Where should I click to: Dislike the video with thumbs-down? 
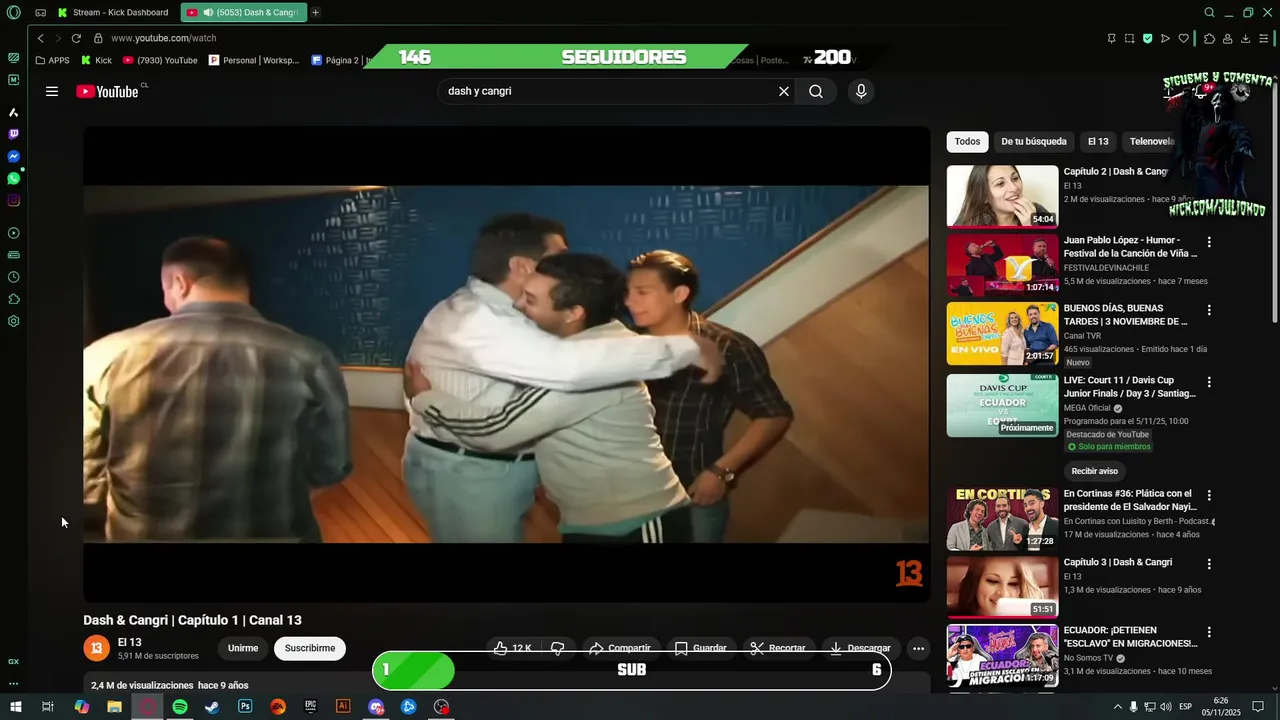(558, 648)
